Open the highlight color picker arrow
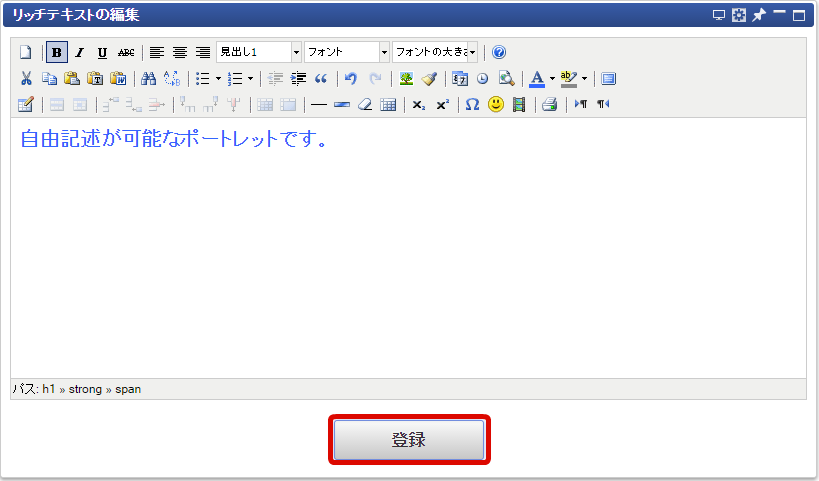819x481 pixels. tap(584, 78)
